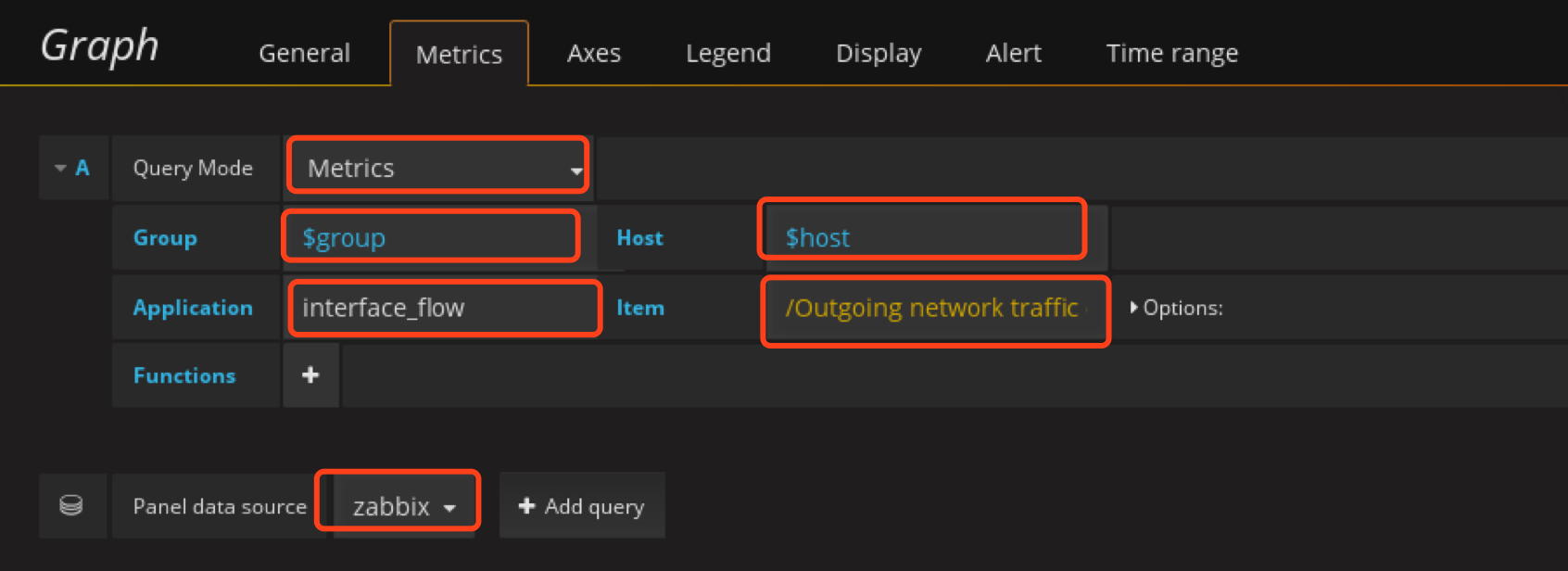Switch to the Alert tab
Image resolution: width=1568 pixels, height=571 pixels.
click(1013, 54)
